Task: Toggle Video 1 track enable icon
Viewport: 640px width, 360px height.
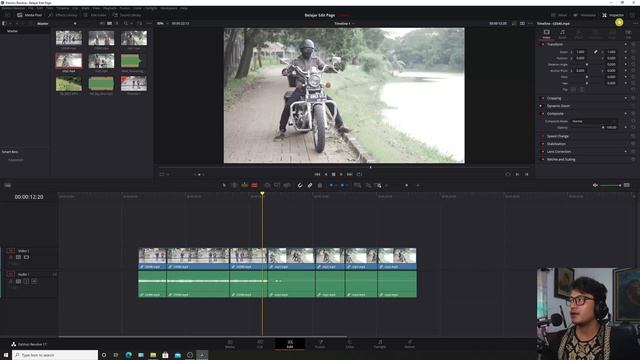Action: [x=26, y=257]
